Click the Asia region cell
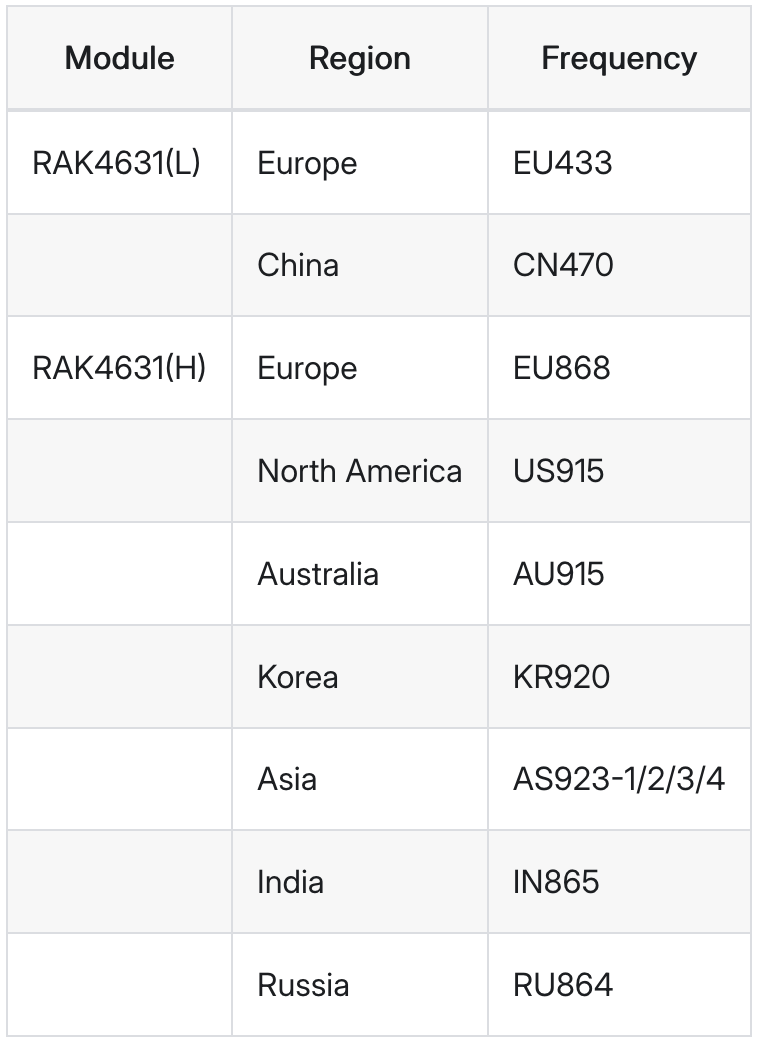The height and width of the screenshot is (1046, 760). [x=287, y=779]
